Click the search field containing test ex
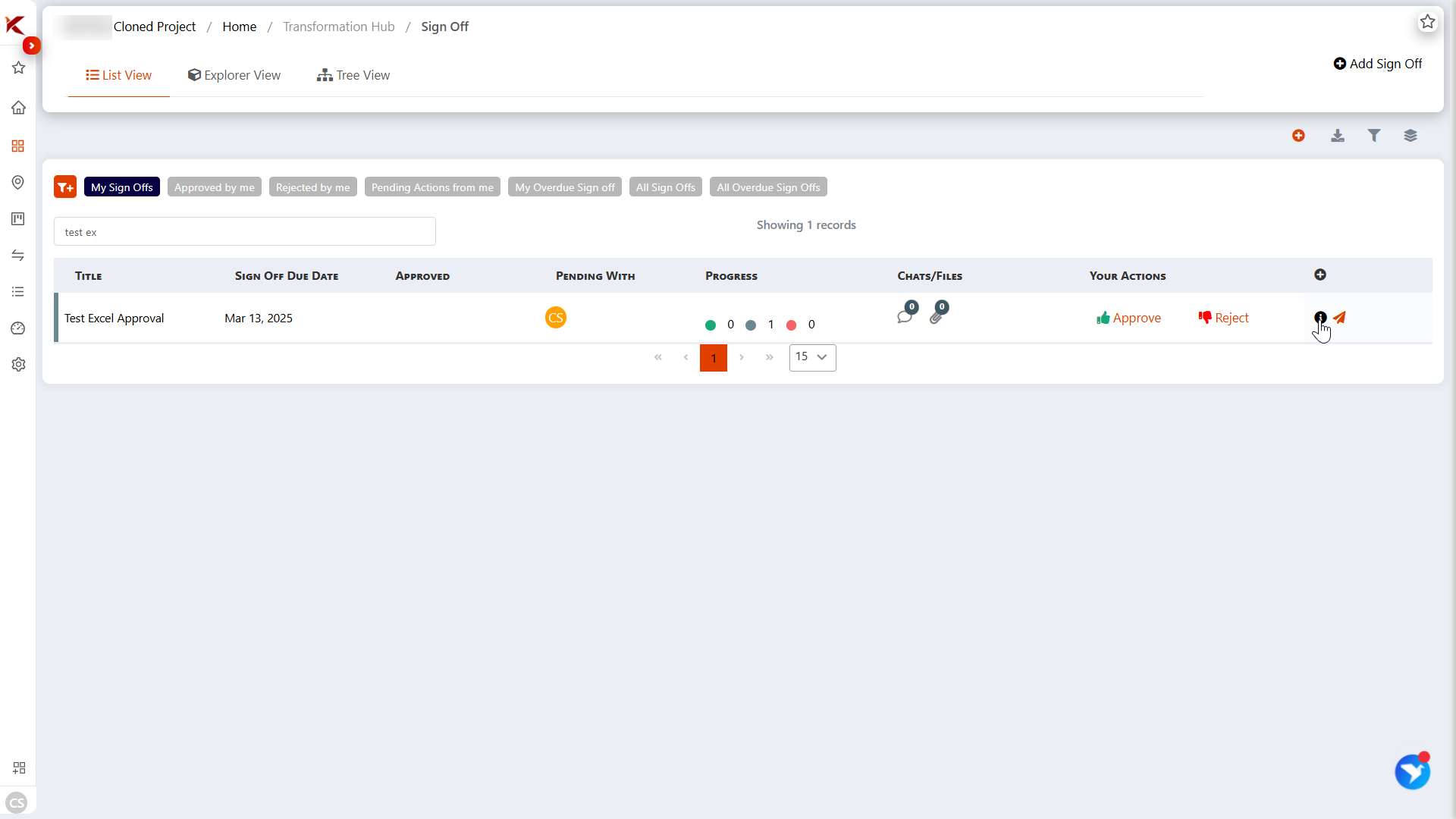Image resolution: width=1456 pixels, height=819 pixels. pos(244,232)
